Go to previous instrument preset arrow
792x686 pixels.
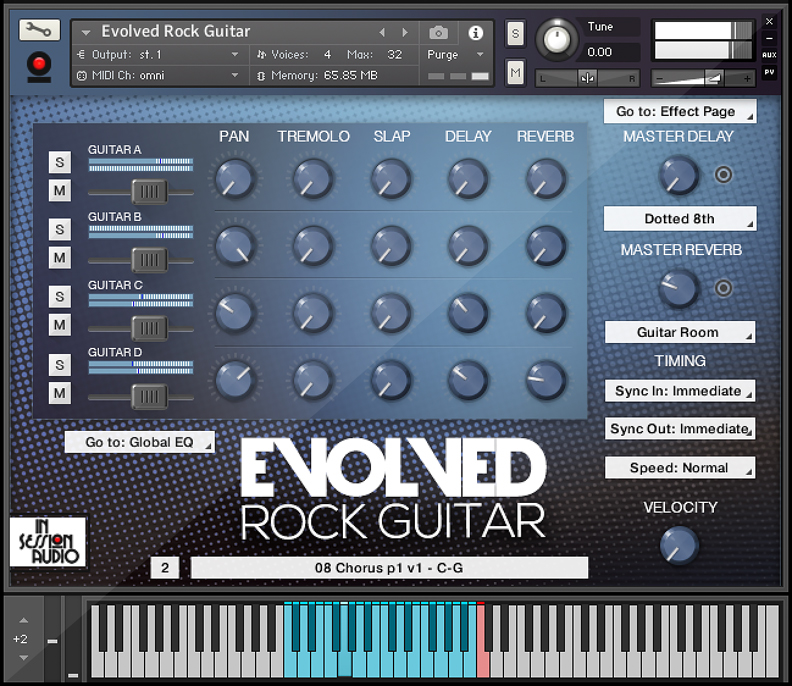[382, 32]
